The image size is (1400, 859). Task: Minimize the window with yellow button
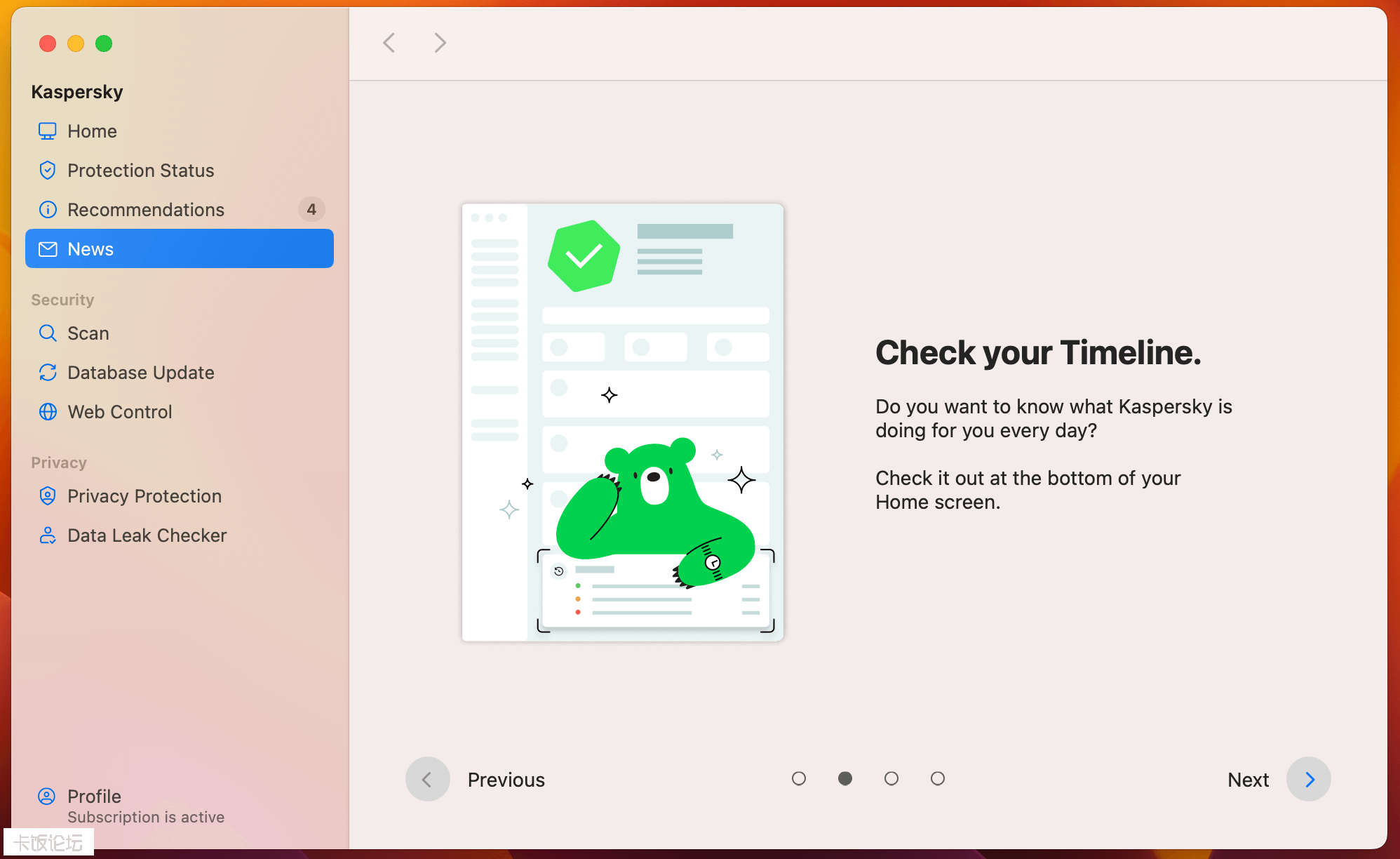(76, 44)
